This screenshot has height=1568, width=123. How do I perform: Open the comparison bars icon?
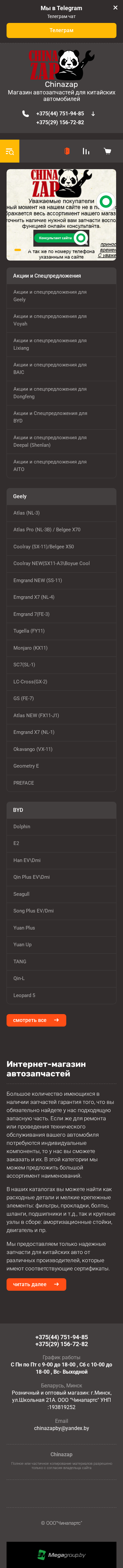pyautogui.click(x=87, y=151)
